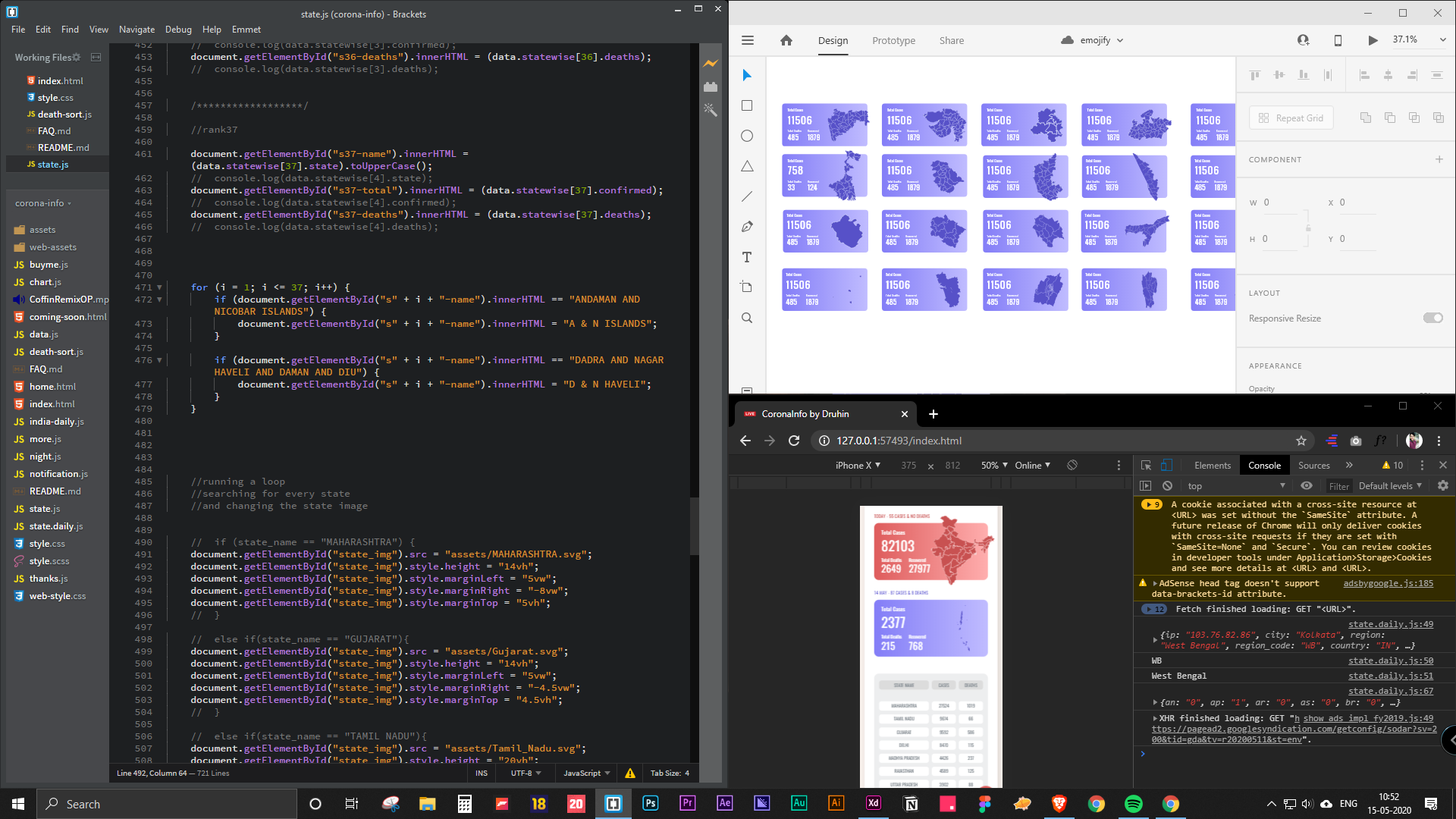Click the inspect element icon in DevTools

pyautogui.click(x=1146, y=465)
